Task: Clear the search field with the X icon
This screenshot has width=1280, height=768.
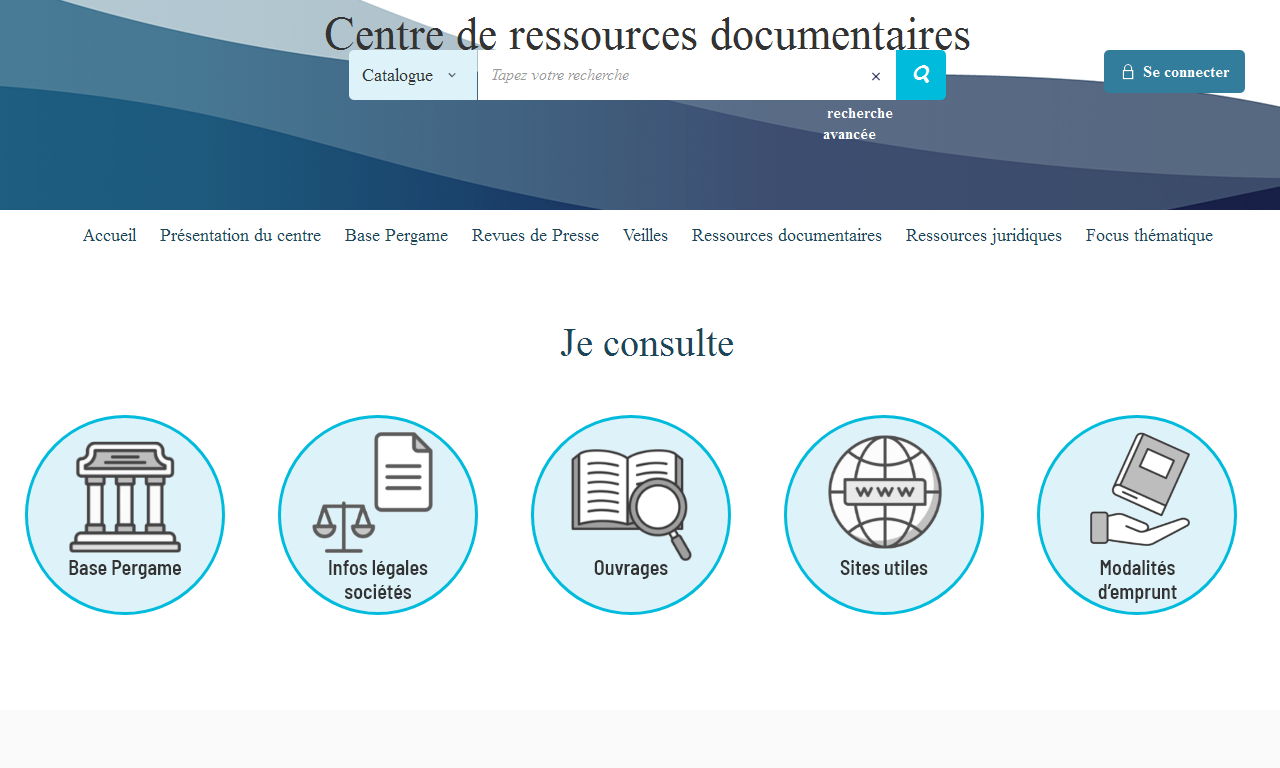Action: (876, 76)
